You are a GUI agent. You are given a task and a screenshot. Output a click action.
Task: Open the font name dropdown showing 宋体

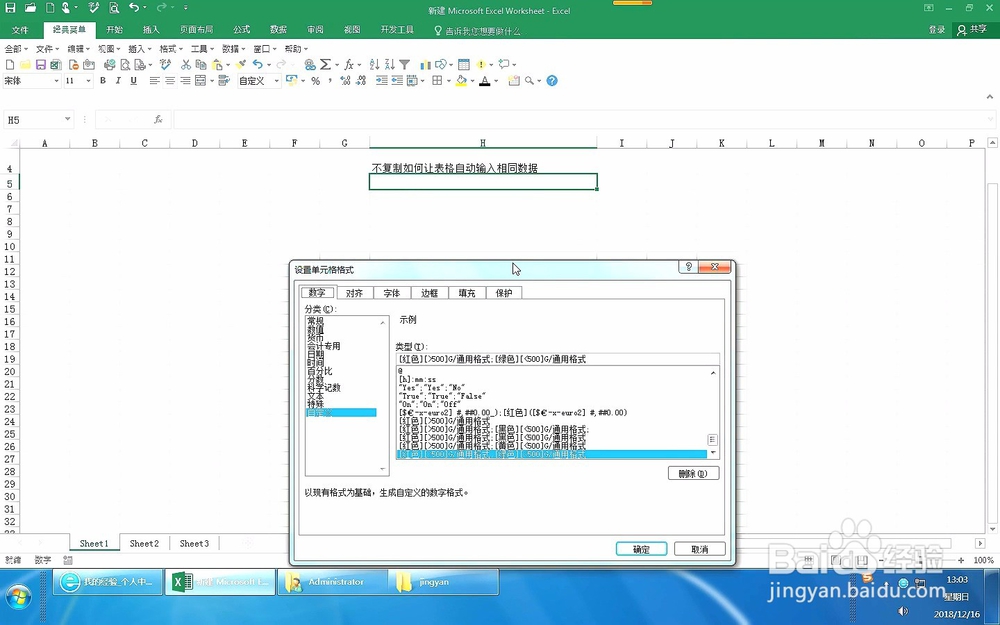(x=56, y=81)
